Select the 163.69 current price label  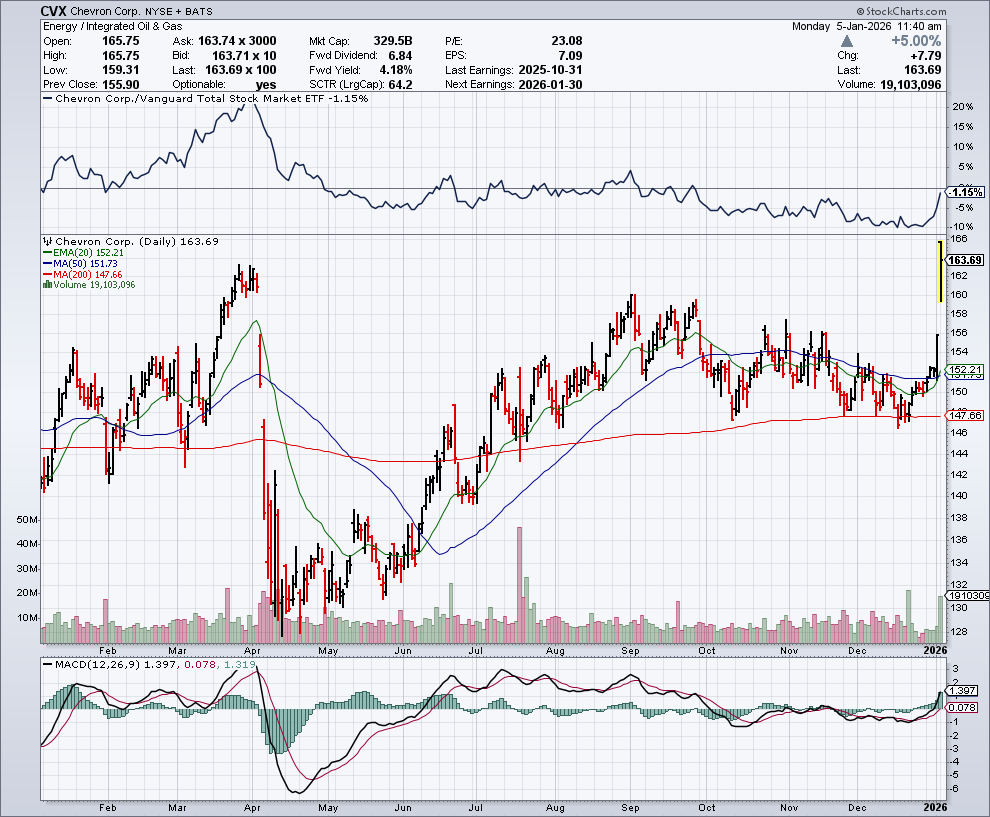(x=960, y=260)
